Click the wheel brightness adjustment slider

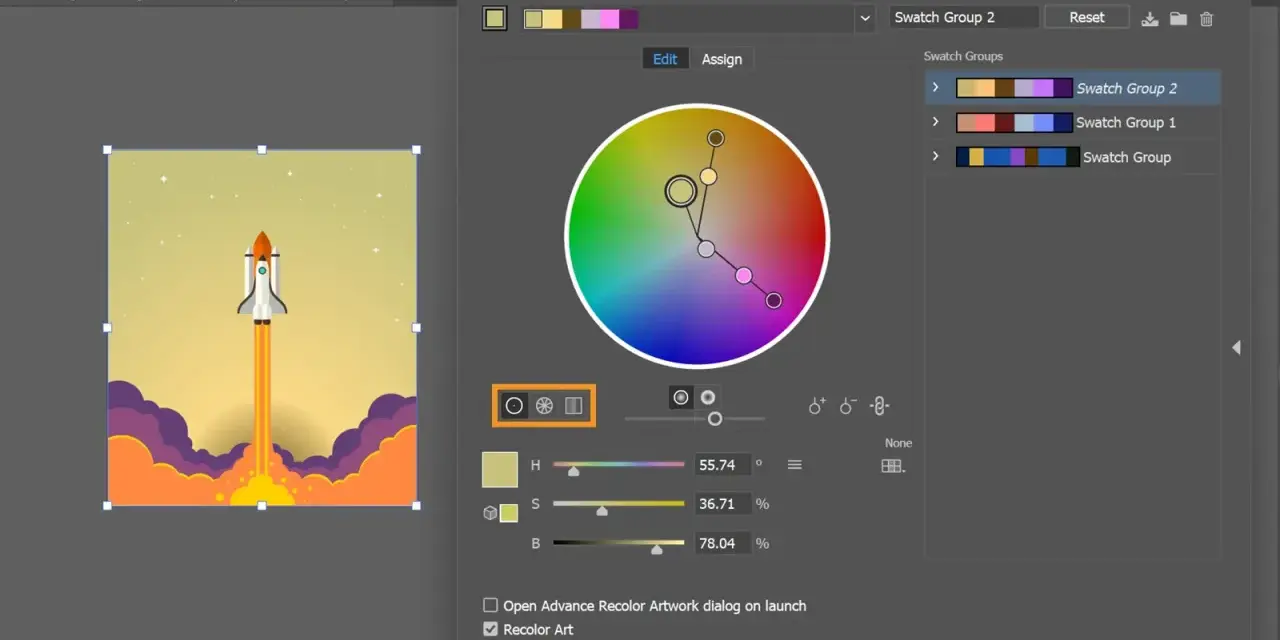(695, 419)
